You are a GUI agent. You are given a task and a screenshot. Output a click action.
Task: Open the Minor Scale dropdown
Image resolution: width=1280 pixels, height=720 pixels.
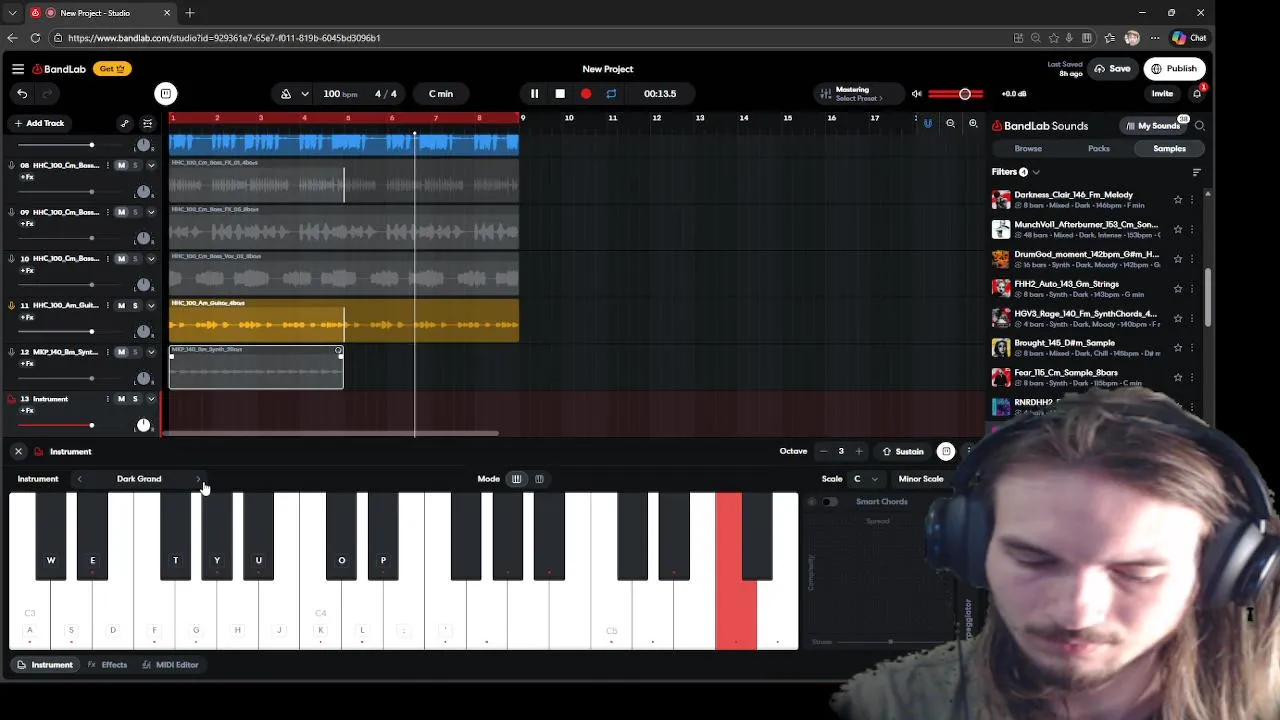(x=921, y=479)
